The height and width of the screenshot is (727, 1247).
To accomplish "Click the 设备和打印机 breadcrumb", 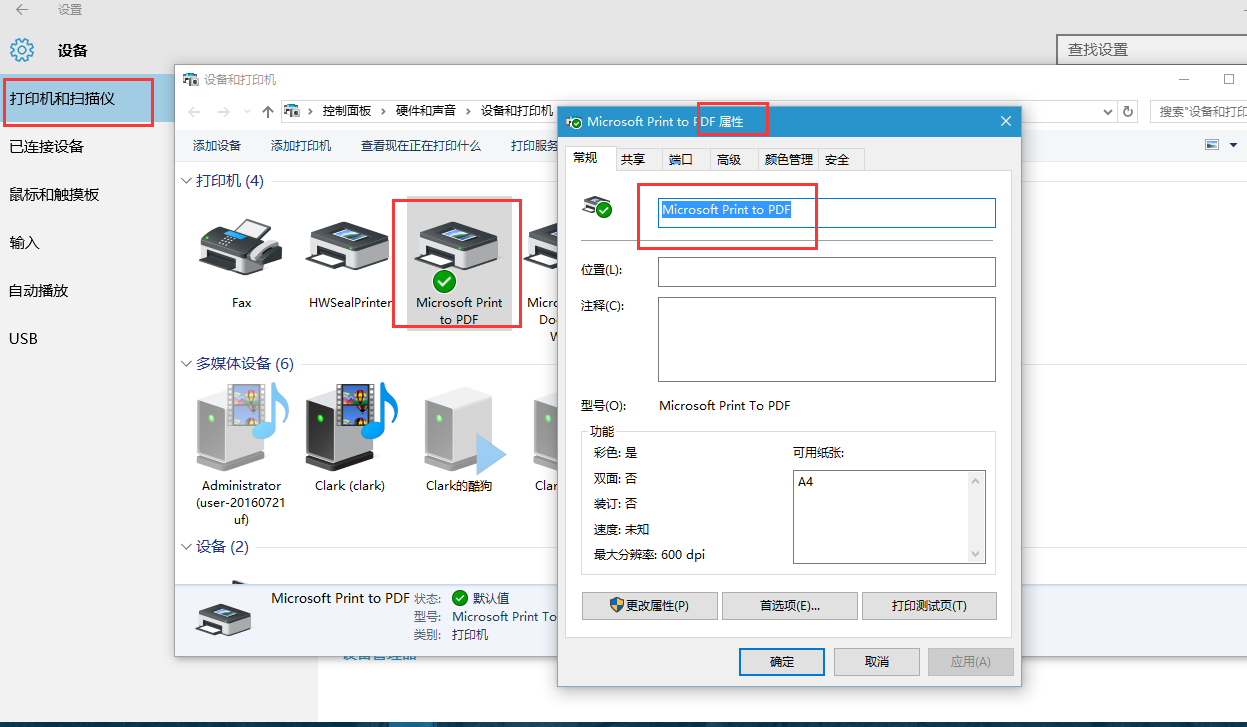I will (x=517, y=111).
